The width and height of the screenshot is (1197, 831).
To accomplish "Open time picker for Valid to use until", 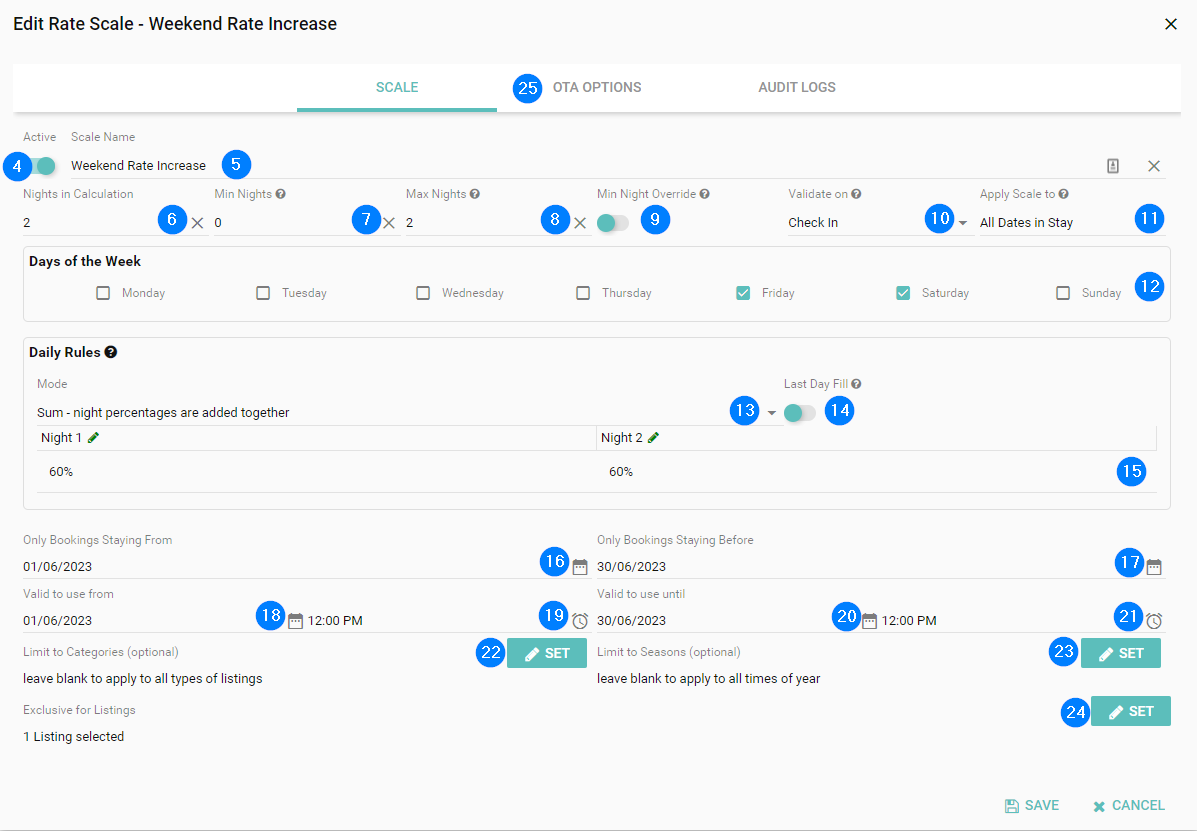I will point(1154,621).
